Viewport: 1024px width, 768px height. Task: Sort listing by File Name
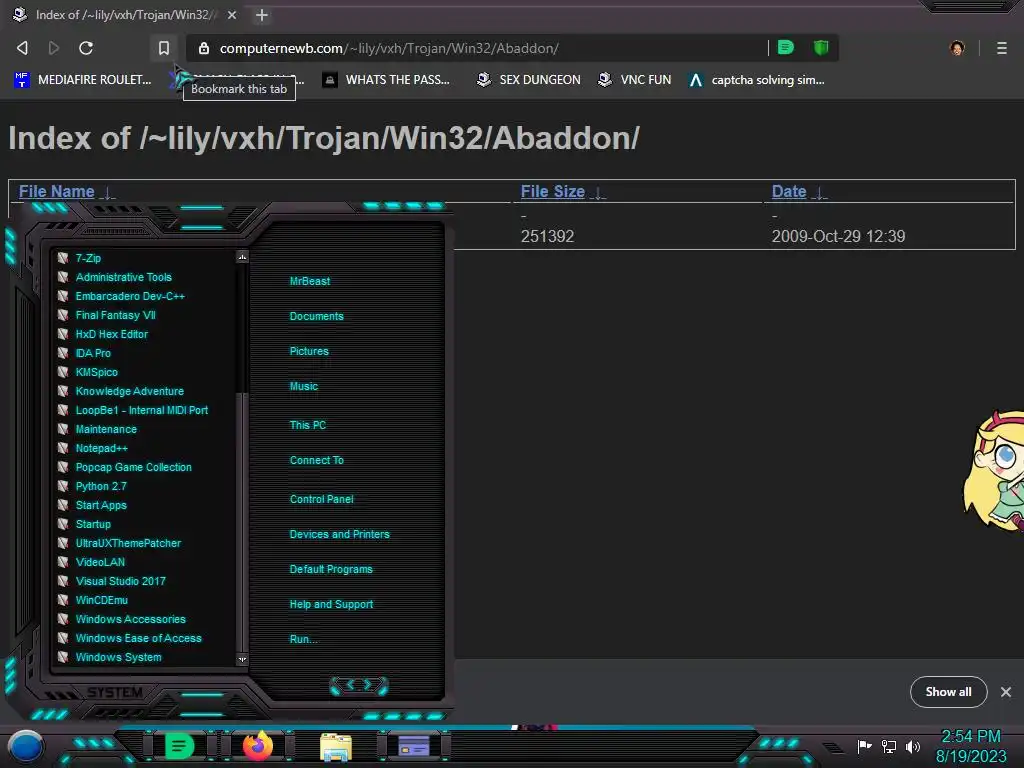(57, 191)
